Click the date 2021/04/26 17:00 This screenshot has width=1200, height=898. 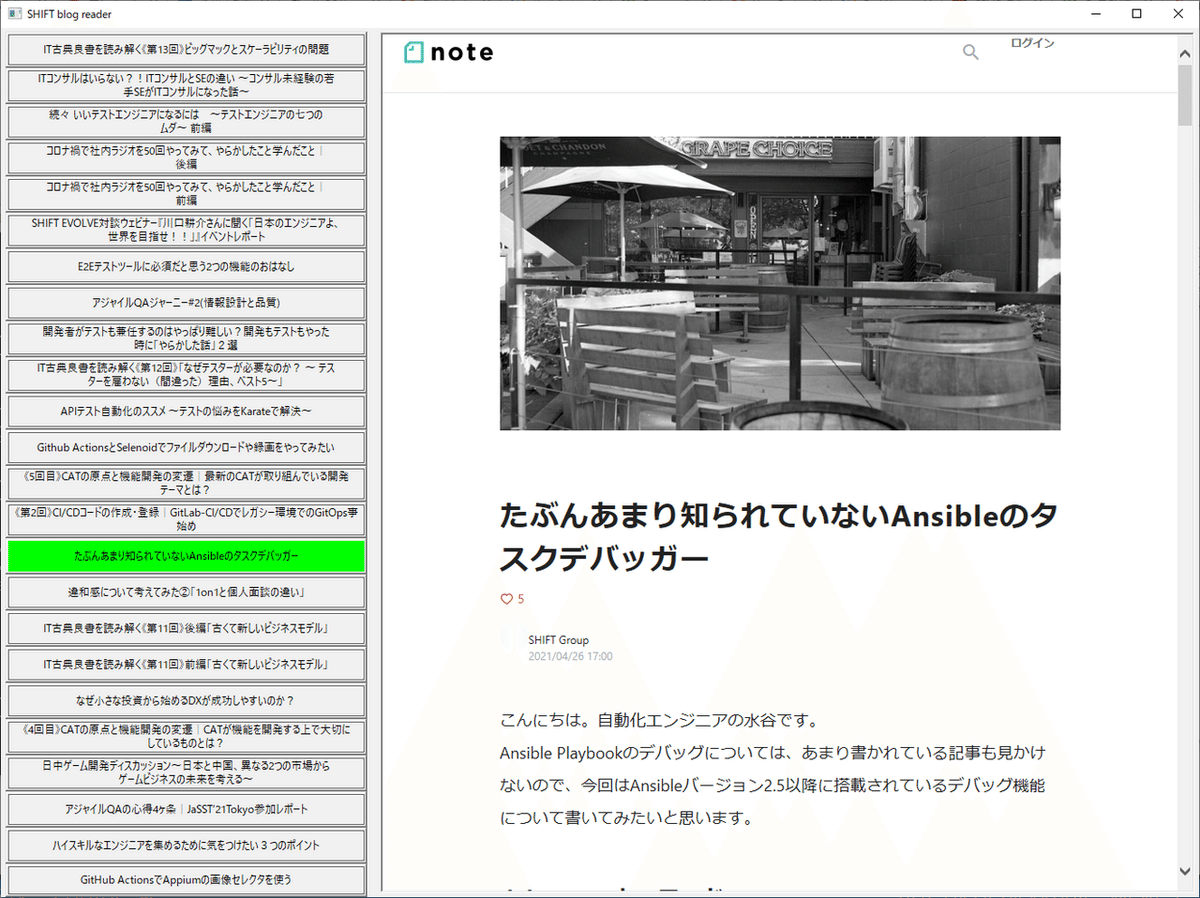570,657
